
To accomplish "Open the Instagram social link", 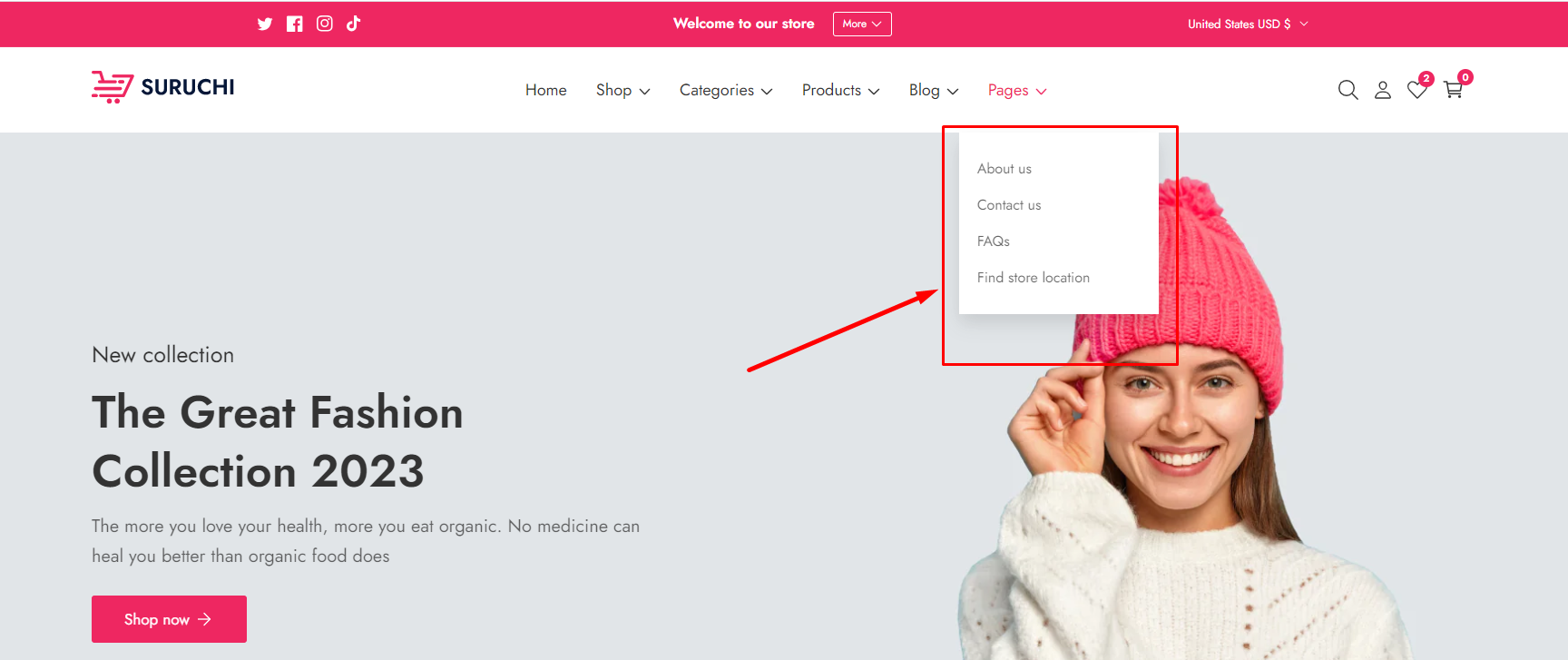I will 325,24.
